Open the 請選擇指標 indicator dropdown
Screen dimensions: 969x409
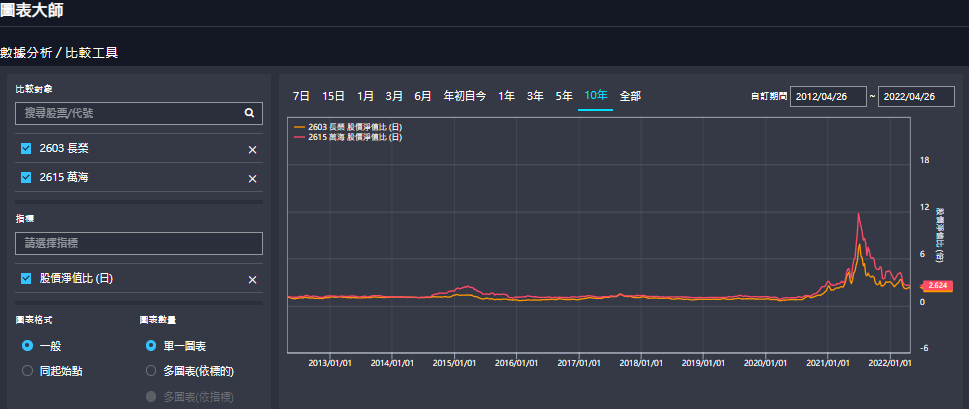click(x=139, y=243)
